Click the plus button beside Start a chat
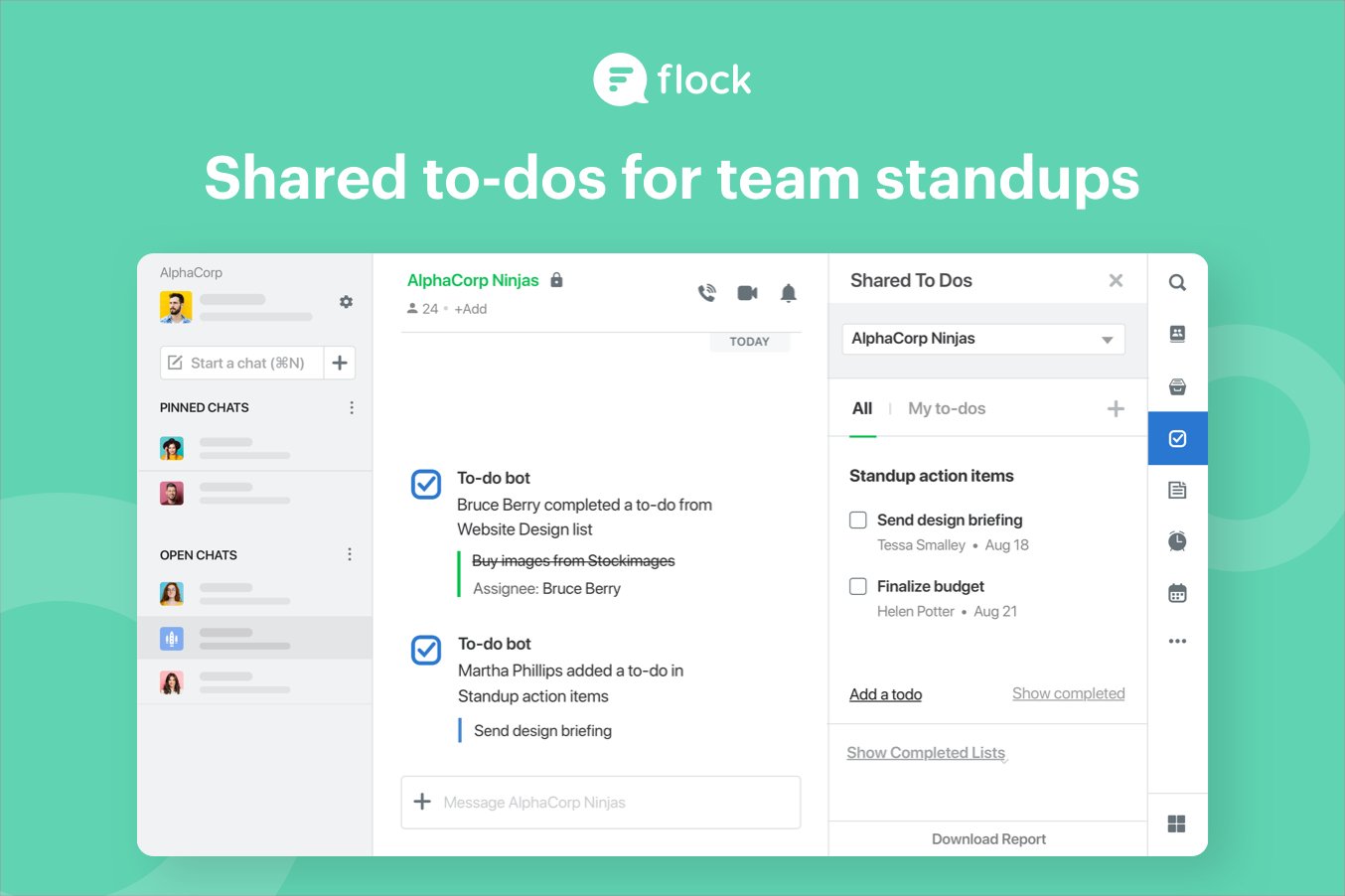The image size is (1345, 896). 340,363
